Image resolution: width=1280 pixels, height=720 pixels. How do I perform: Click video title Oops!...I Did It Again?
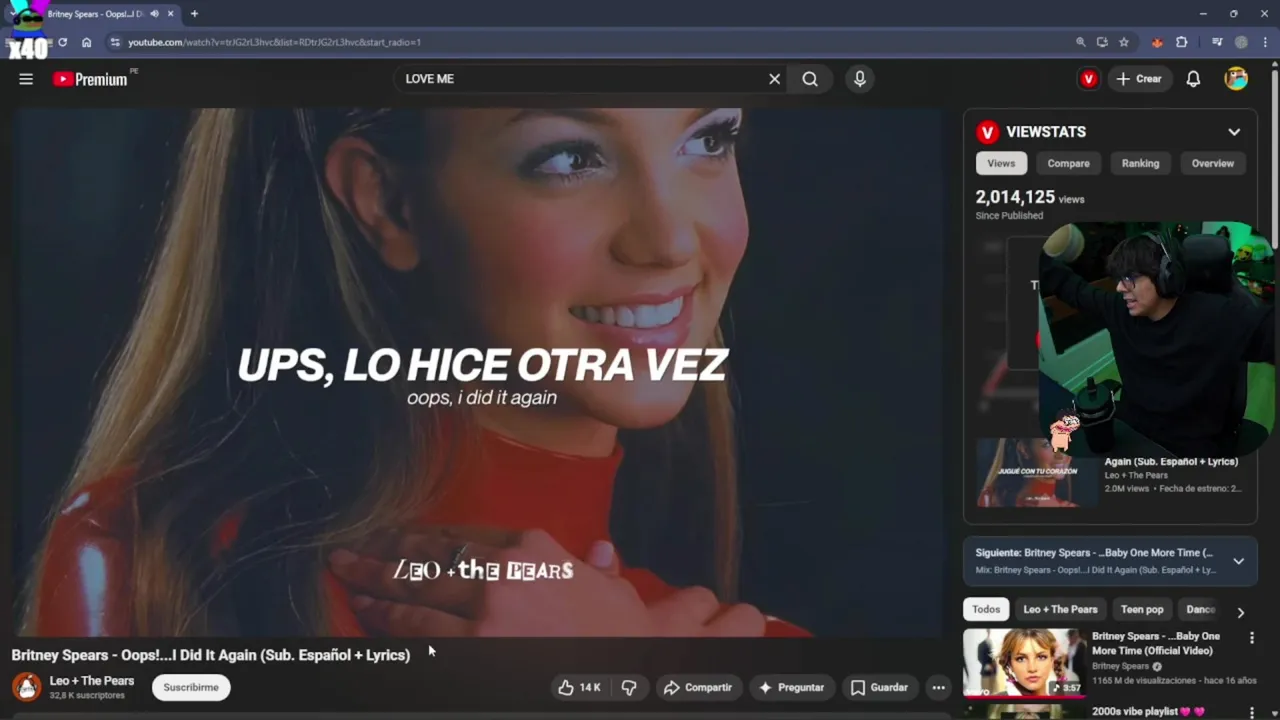(211, 655)
